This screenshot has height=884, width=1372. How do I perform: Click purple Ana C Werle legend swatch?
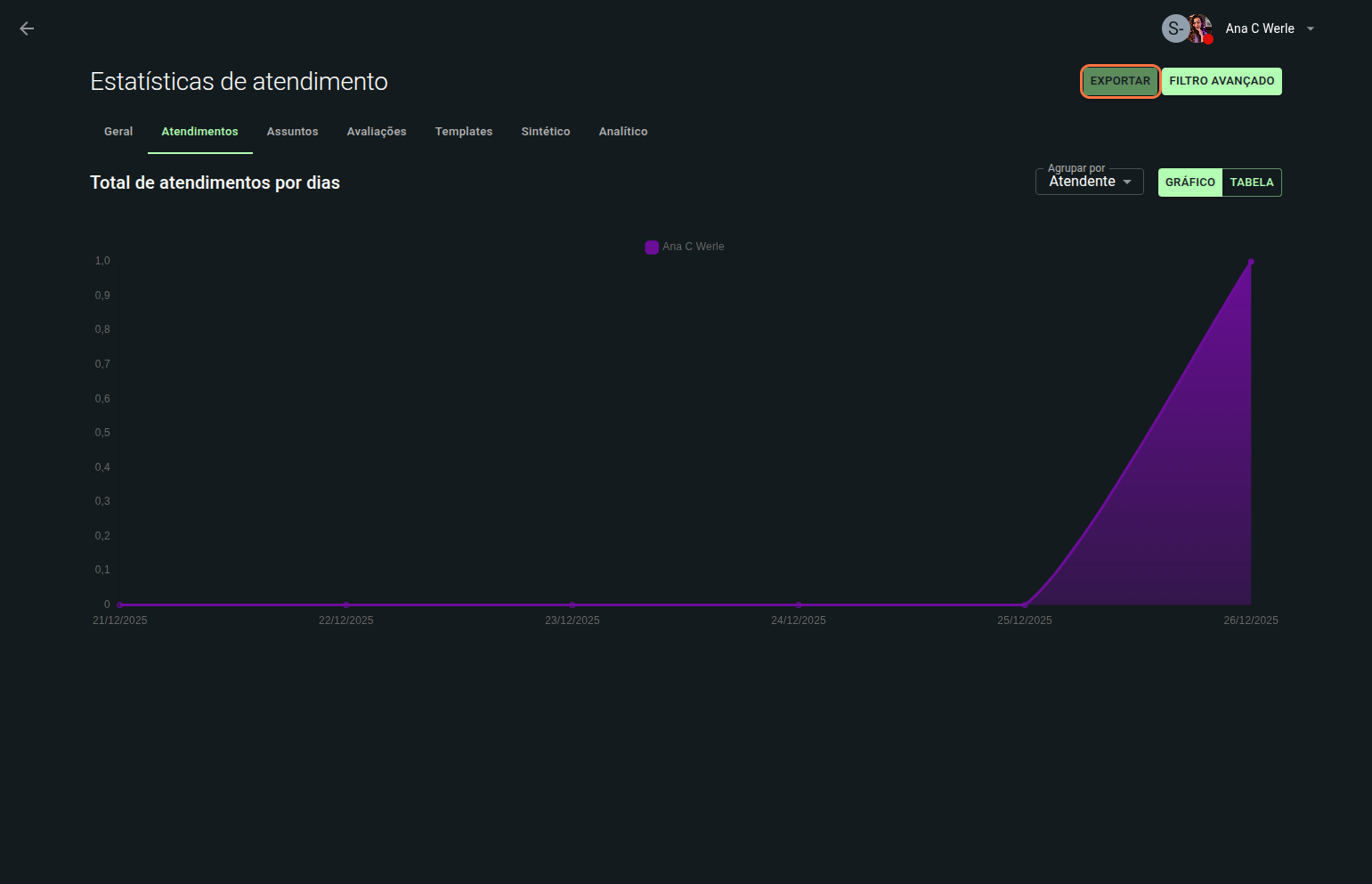[x=652, y=247]
